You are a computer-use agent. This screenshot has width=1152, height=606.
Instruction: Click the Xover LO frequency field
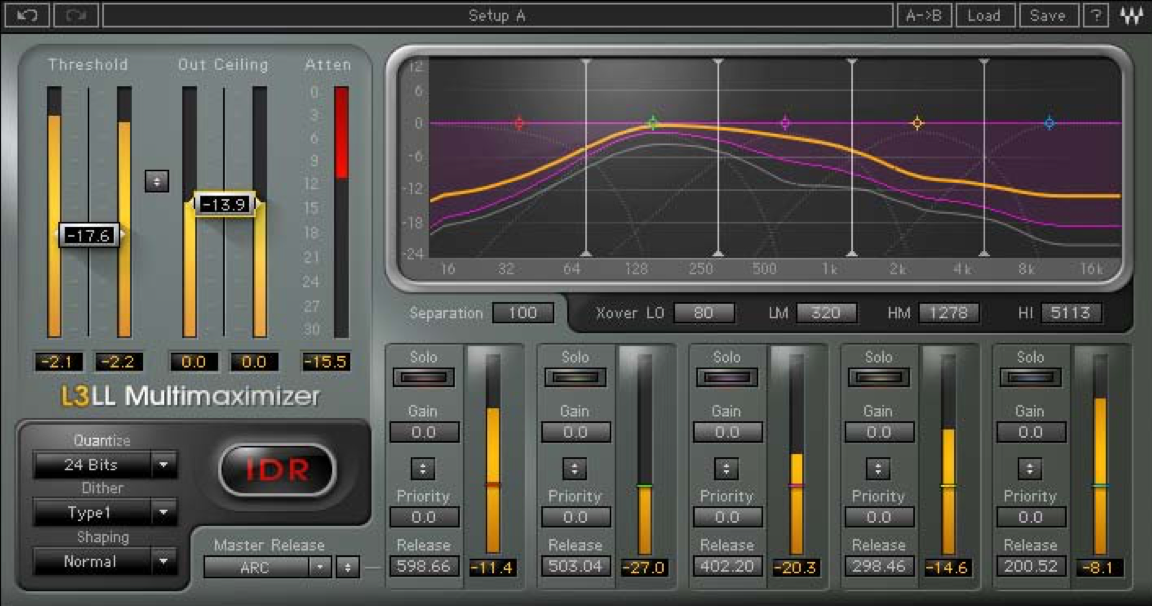click(703, 312)
